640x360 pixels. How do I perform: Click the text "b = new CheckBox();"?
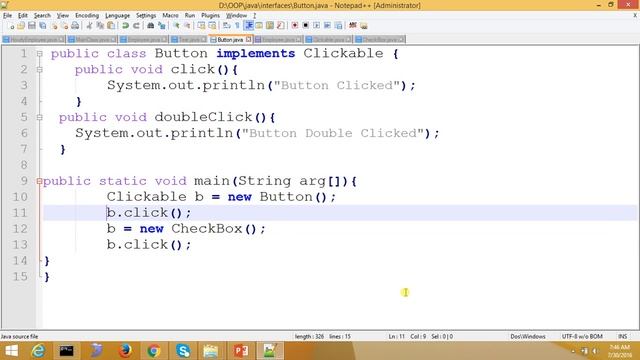pos(186,229)
